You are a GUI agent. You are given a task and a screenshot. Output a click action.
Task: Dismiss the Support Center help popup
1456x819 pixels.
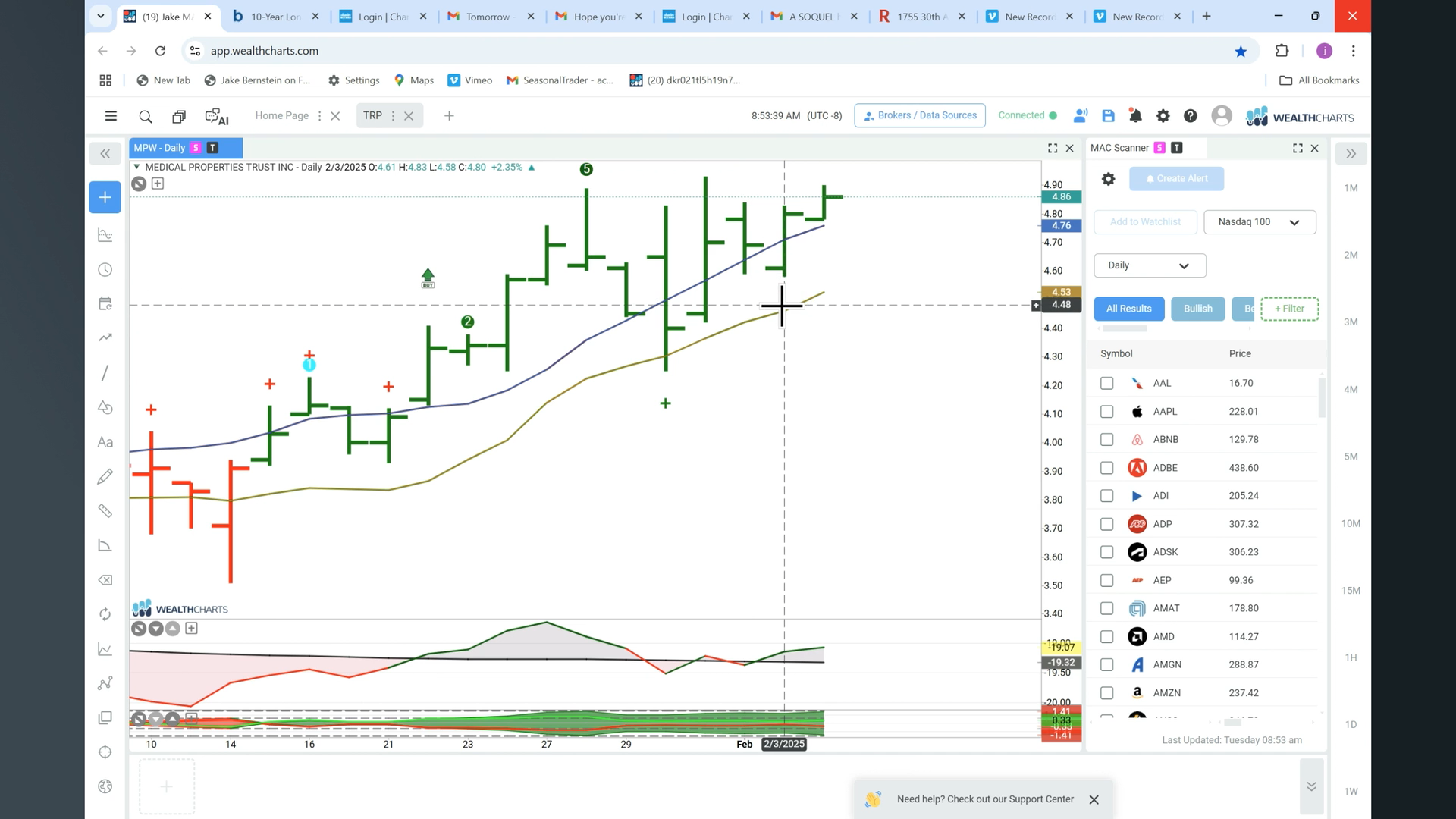click(x=1094, y=800)
